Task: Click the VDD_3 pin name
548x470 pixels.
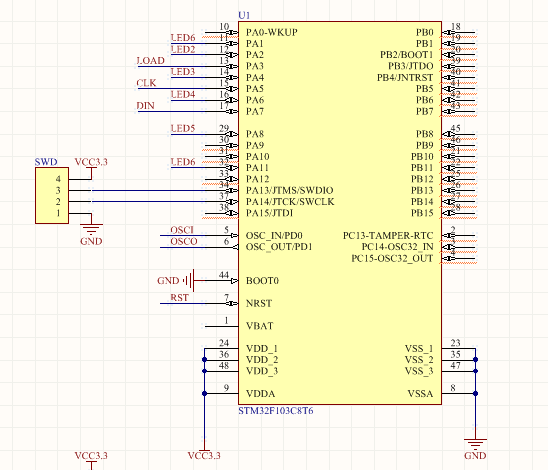Action: (x=262, y=371)
